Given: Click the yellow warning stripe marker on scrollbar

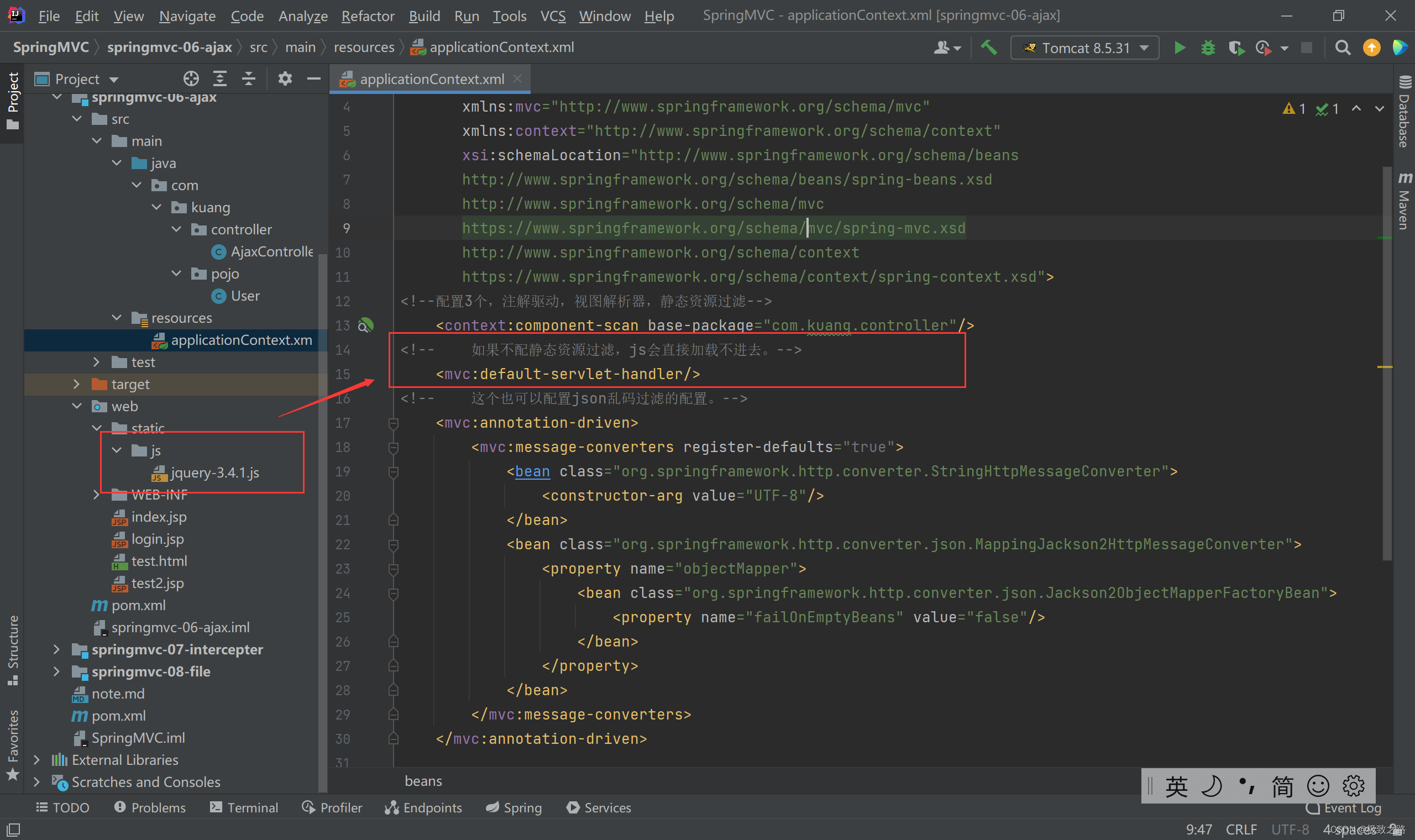Looking at the screenshot, I should [1385, 368].
